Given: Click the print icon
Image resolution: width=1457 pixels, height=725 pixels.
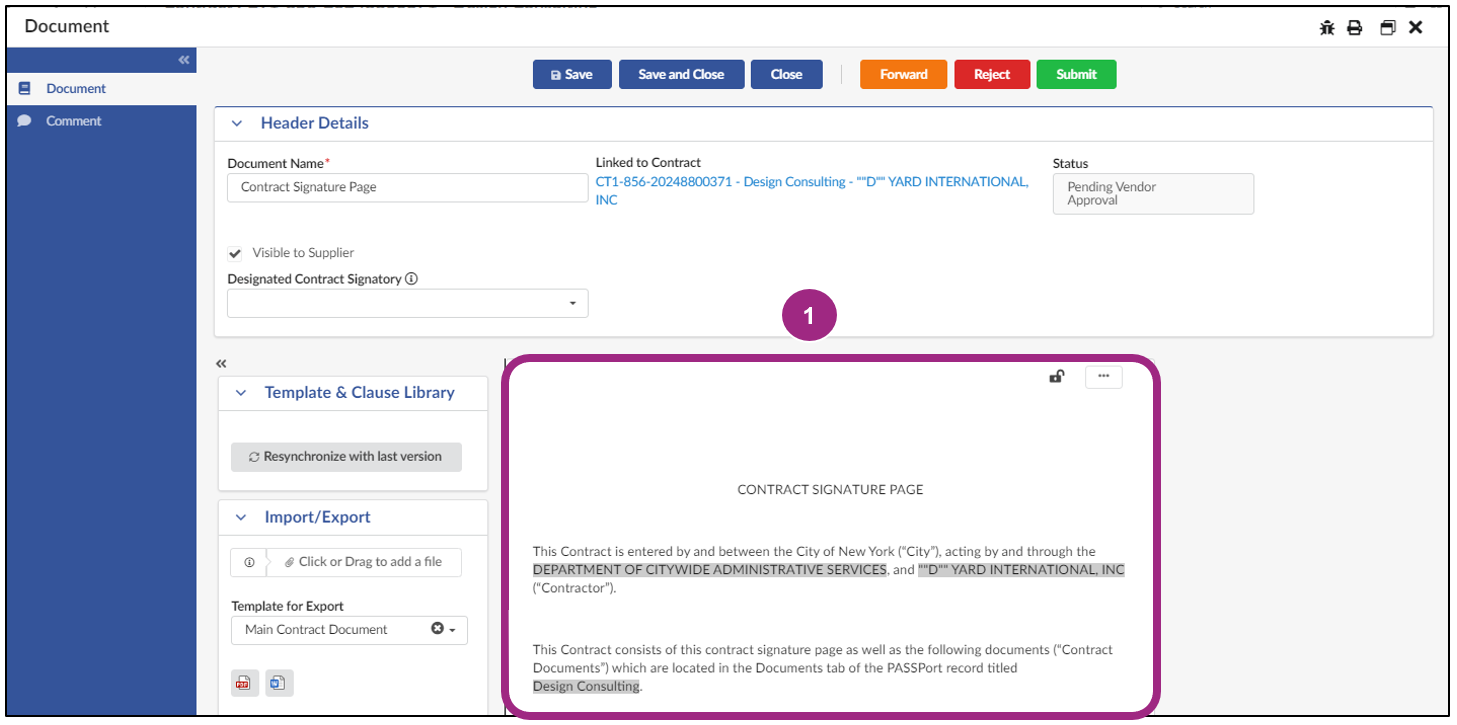Looking at the screenshot, I should click(1355, 28).
